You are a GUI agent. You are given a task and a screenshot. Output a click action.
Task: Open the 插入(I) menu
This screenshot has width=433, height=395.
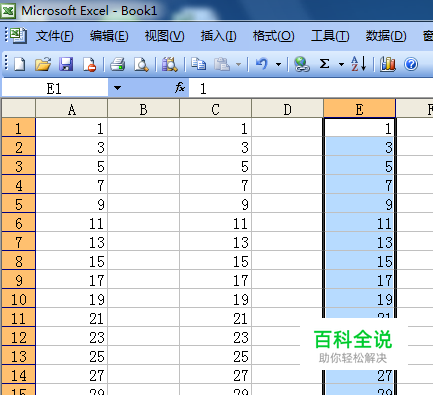(x=219, y=36)
